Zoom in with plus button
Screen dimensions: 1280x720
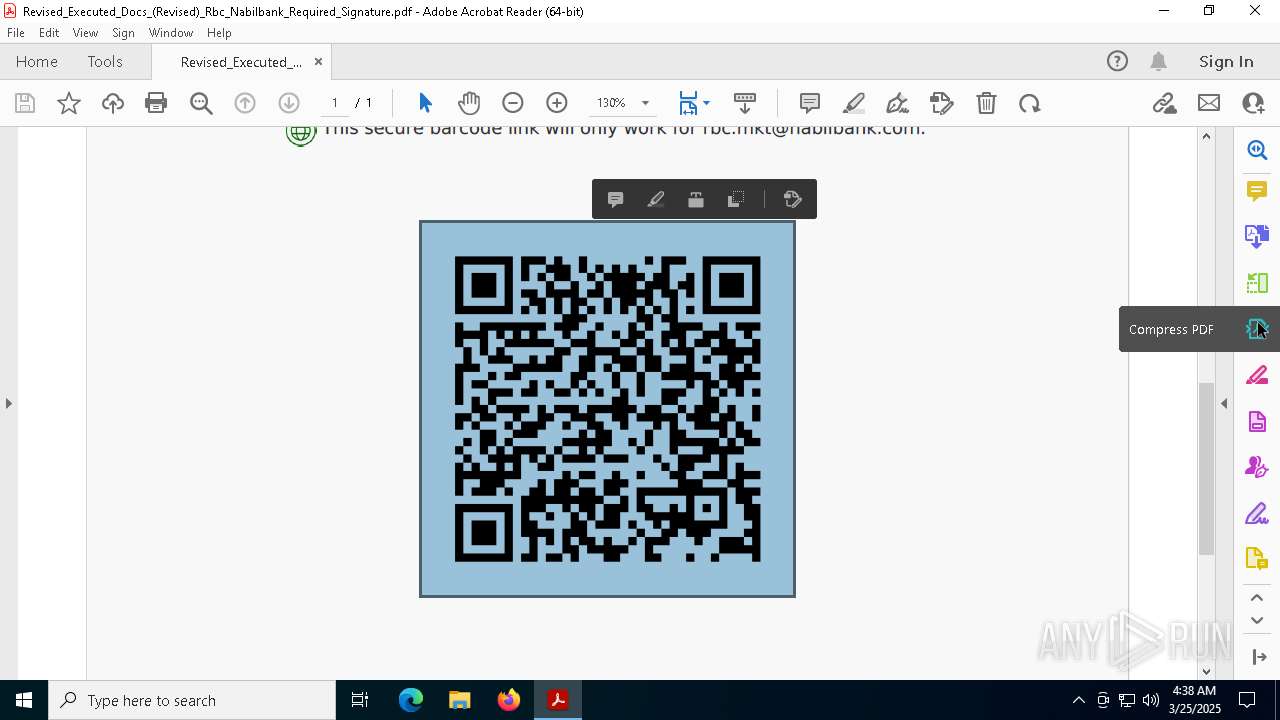click(x=557, y=103)
